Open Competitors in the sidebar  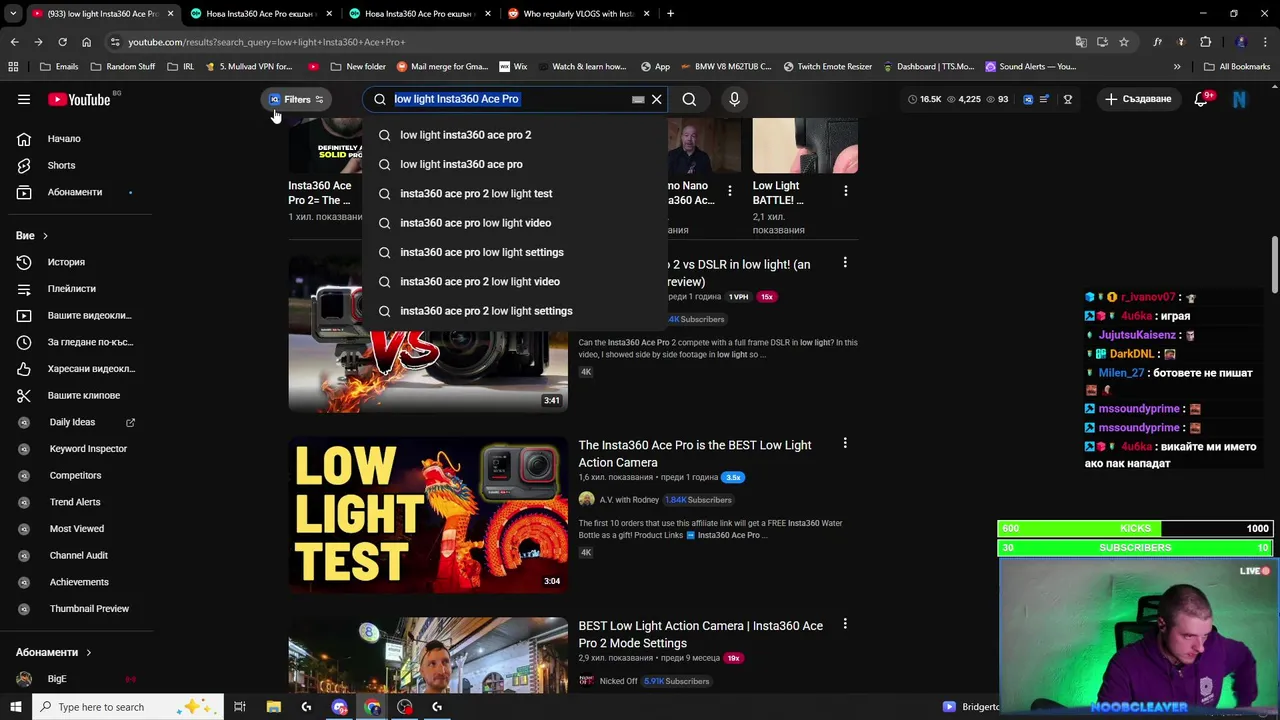(x=75, y=475)
